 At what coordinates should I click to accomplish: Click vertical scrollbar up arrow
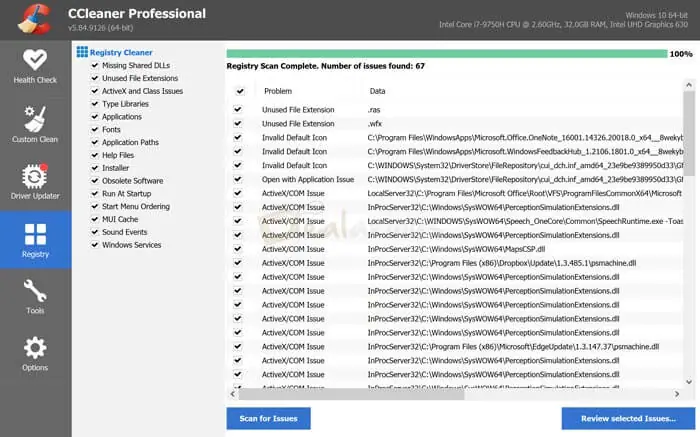pyautogui.click(x=689, y=85)
